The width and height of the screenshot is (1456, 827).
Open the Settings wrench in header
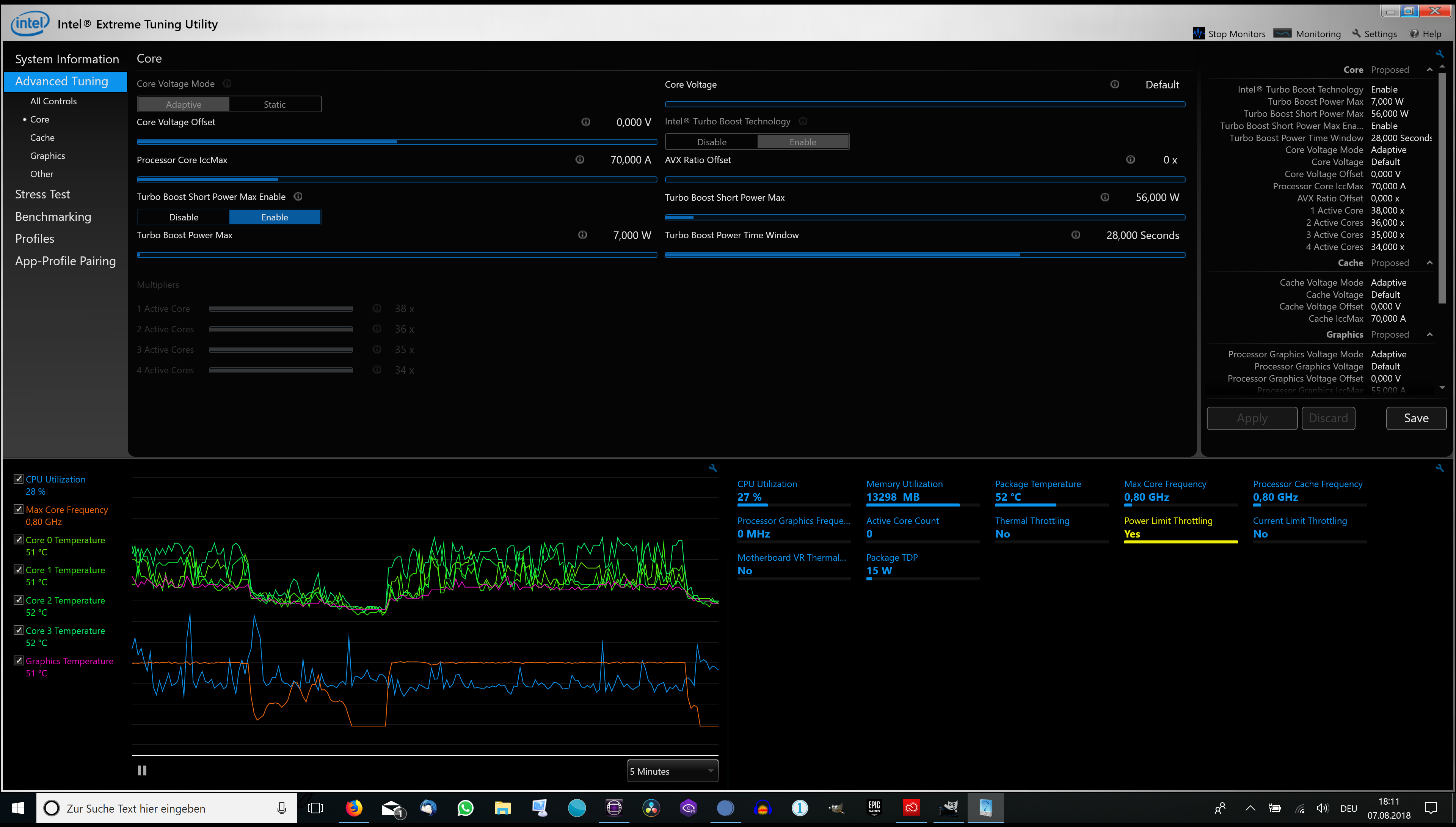click(1356, 33)
